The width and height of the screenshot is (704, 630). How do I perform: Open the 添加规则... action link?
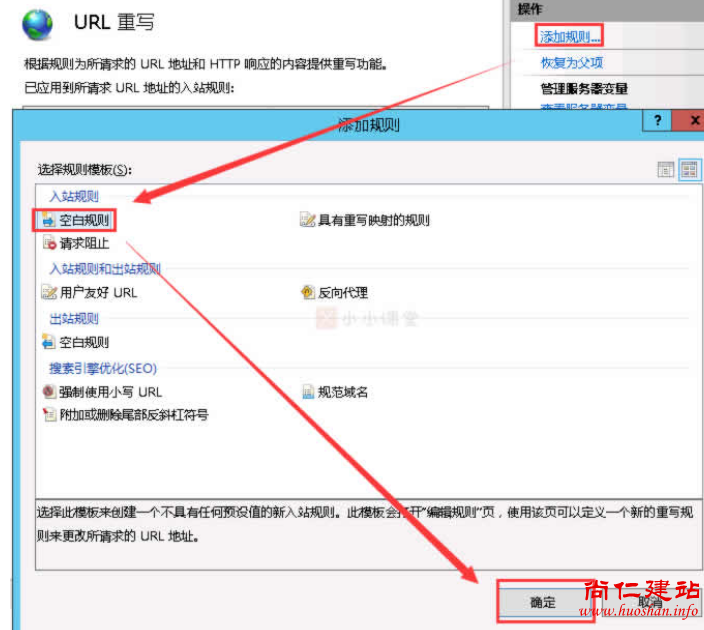(x=570, y=38)
